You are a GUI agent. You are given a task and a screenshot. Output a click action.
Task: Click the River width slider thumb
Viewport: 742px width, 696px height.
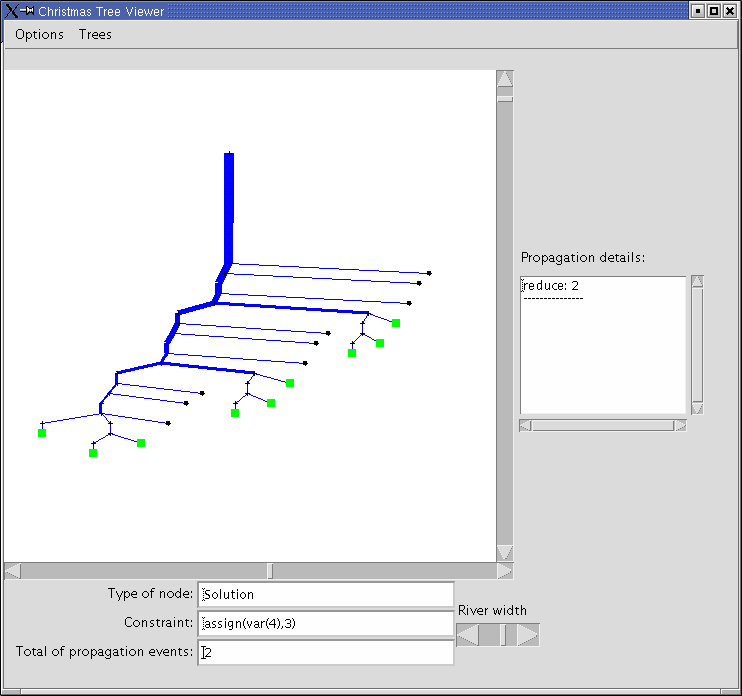tap(504, 635)
